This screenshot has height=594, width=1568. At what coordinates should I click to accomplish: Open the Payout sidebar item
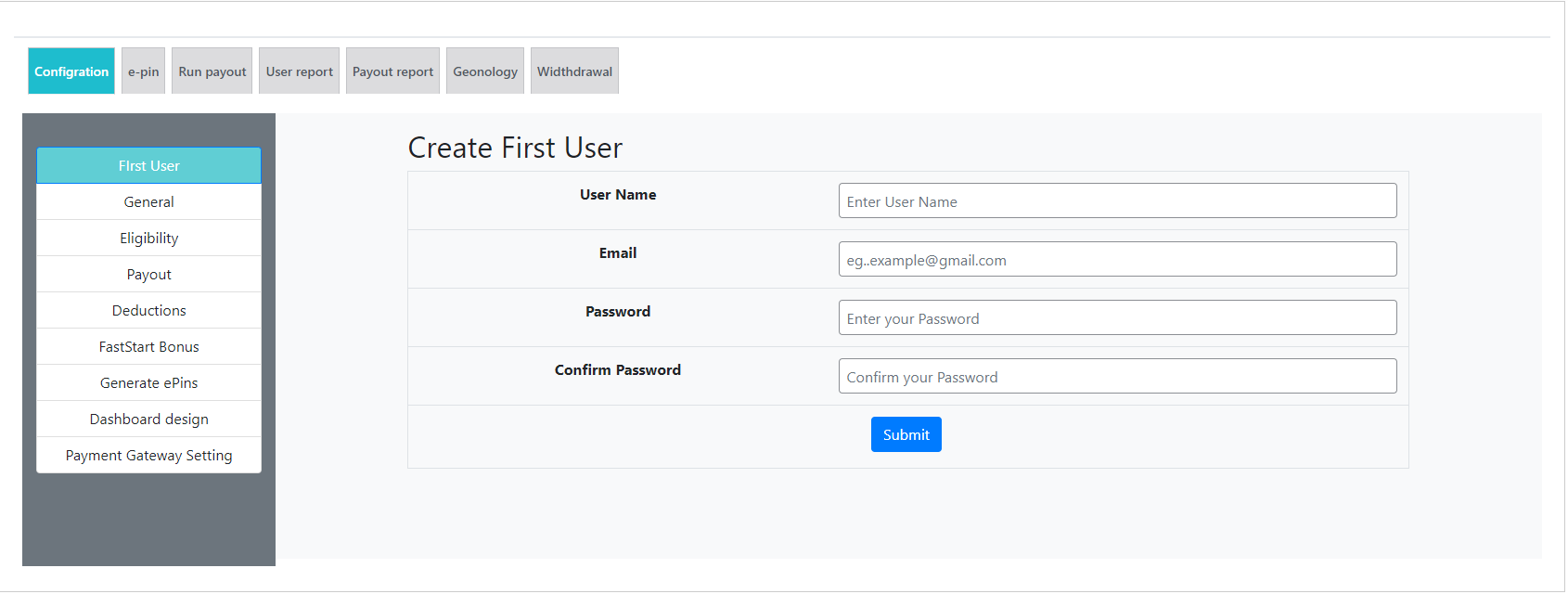(x=148, y=275)
